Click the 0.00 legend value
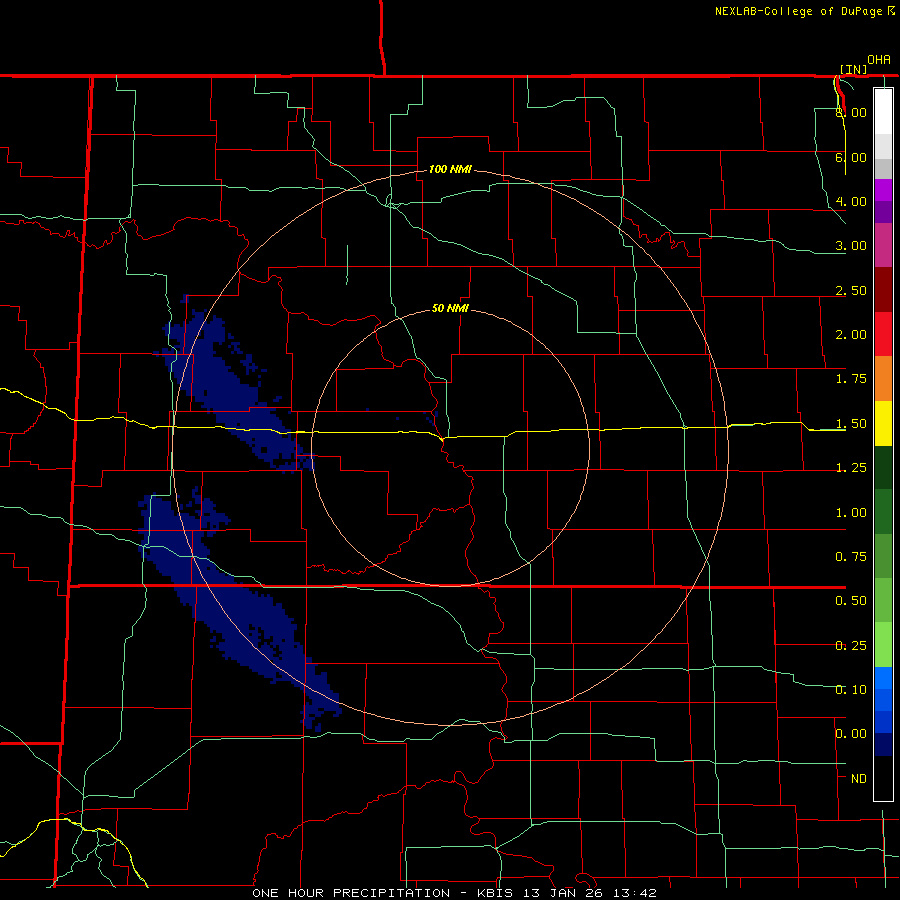The width and height of the screenshot is (900, 900). [851, 734]
